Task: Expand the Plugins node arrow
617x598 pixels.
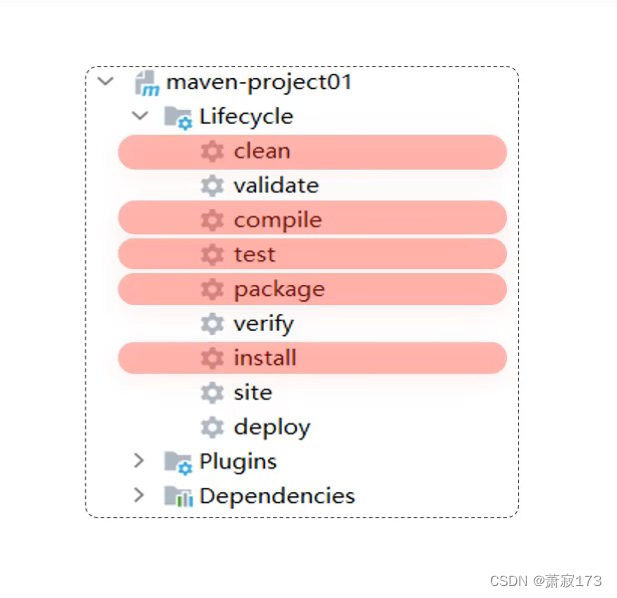Action: pos(139,460)
